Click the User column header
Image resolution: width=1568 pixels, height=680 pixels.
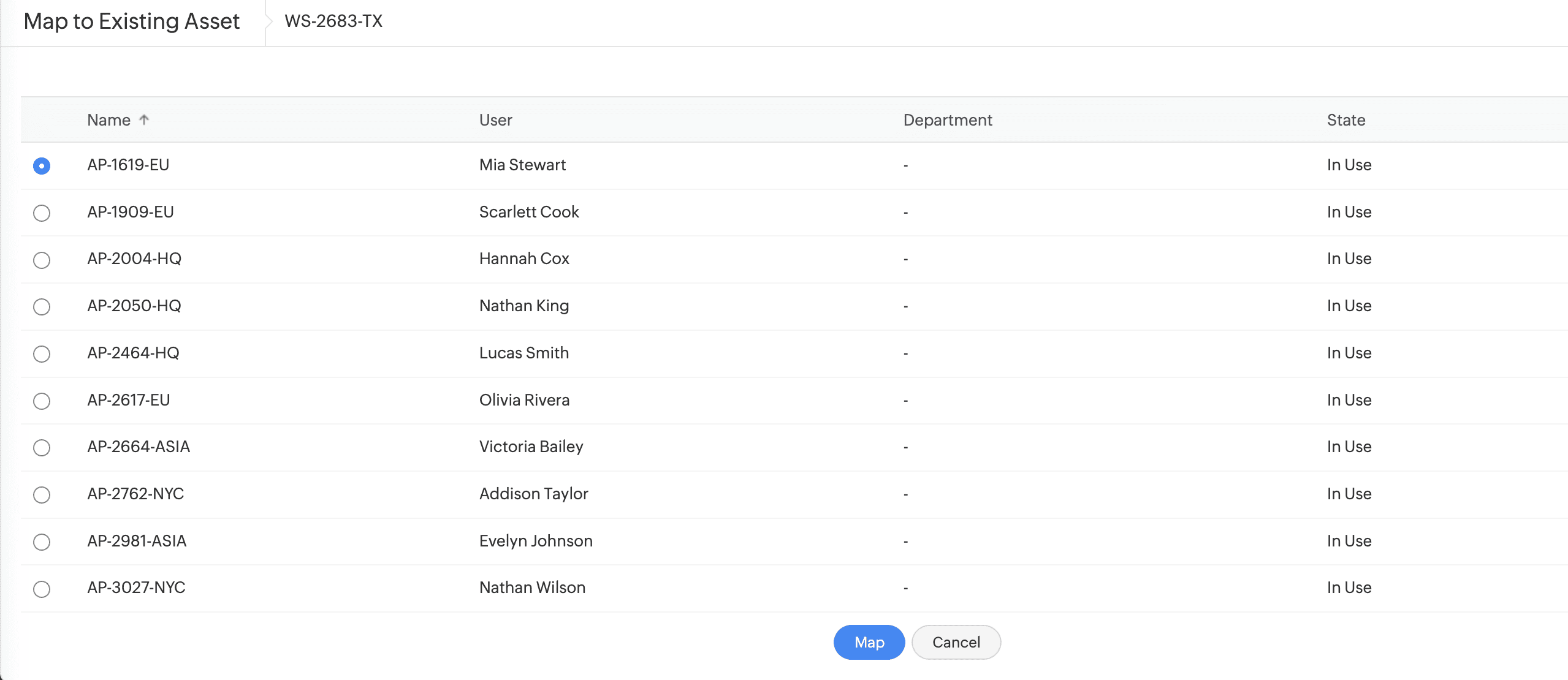click(x=495, y=120)
